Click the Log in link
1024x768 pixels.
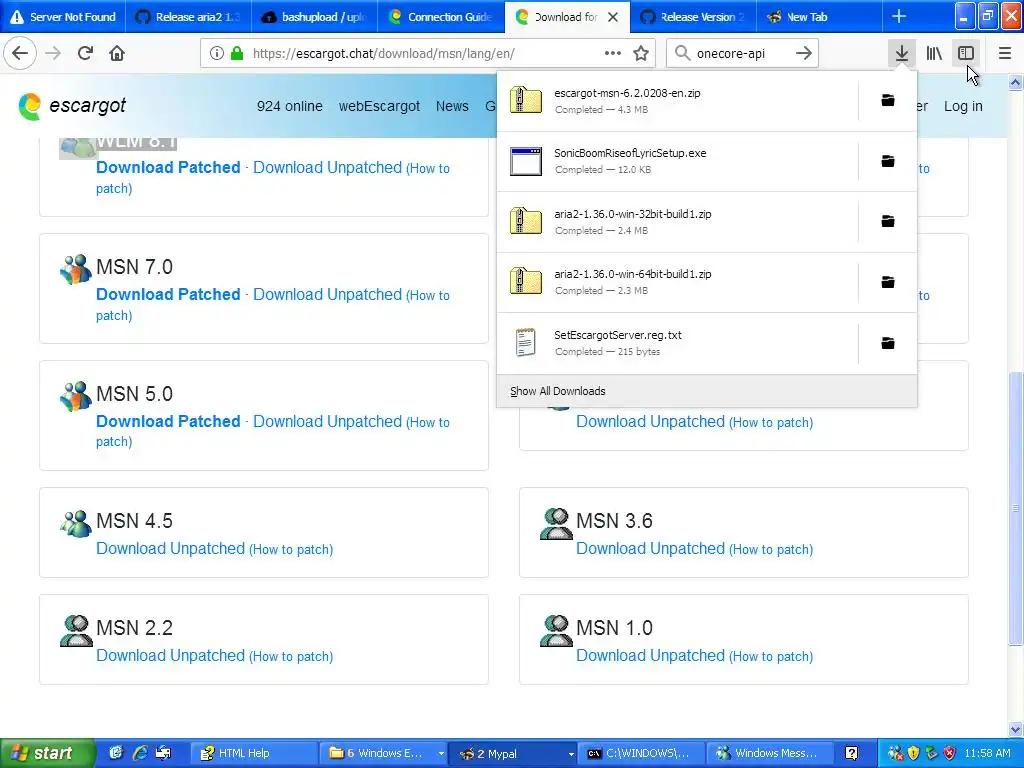coord(963,106)
